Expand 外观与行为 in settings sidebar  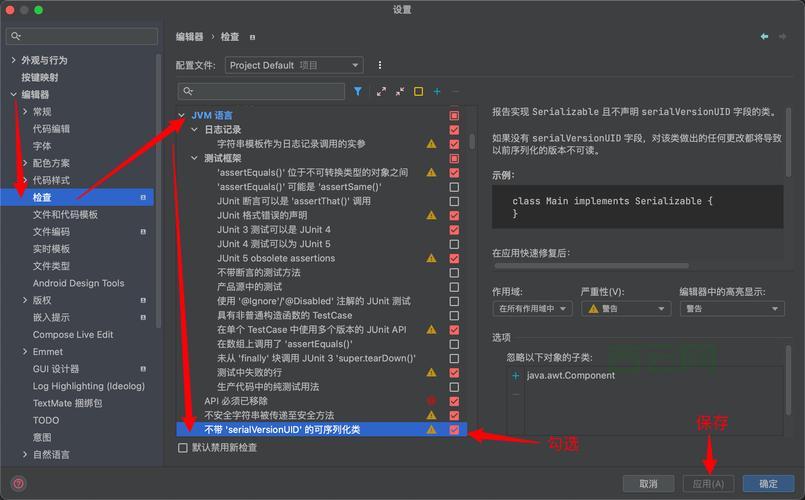[13, 60]
